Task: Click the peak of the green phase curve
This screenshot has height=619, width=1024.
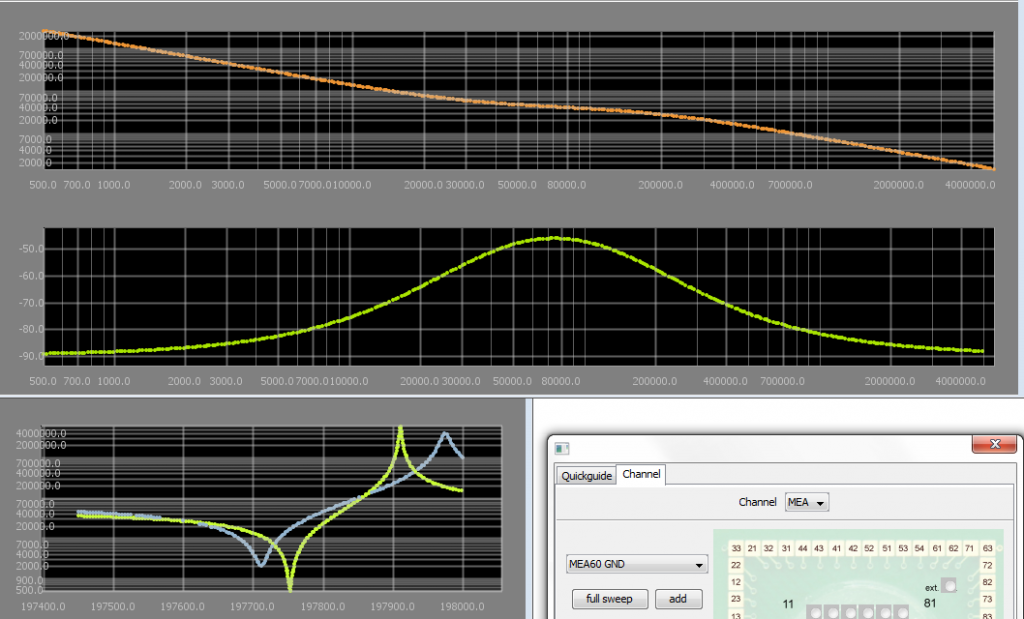Action: 555,238
